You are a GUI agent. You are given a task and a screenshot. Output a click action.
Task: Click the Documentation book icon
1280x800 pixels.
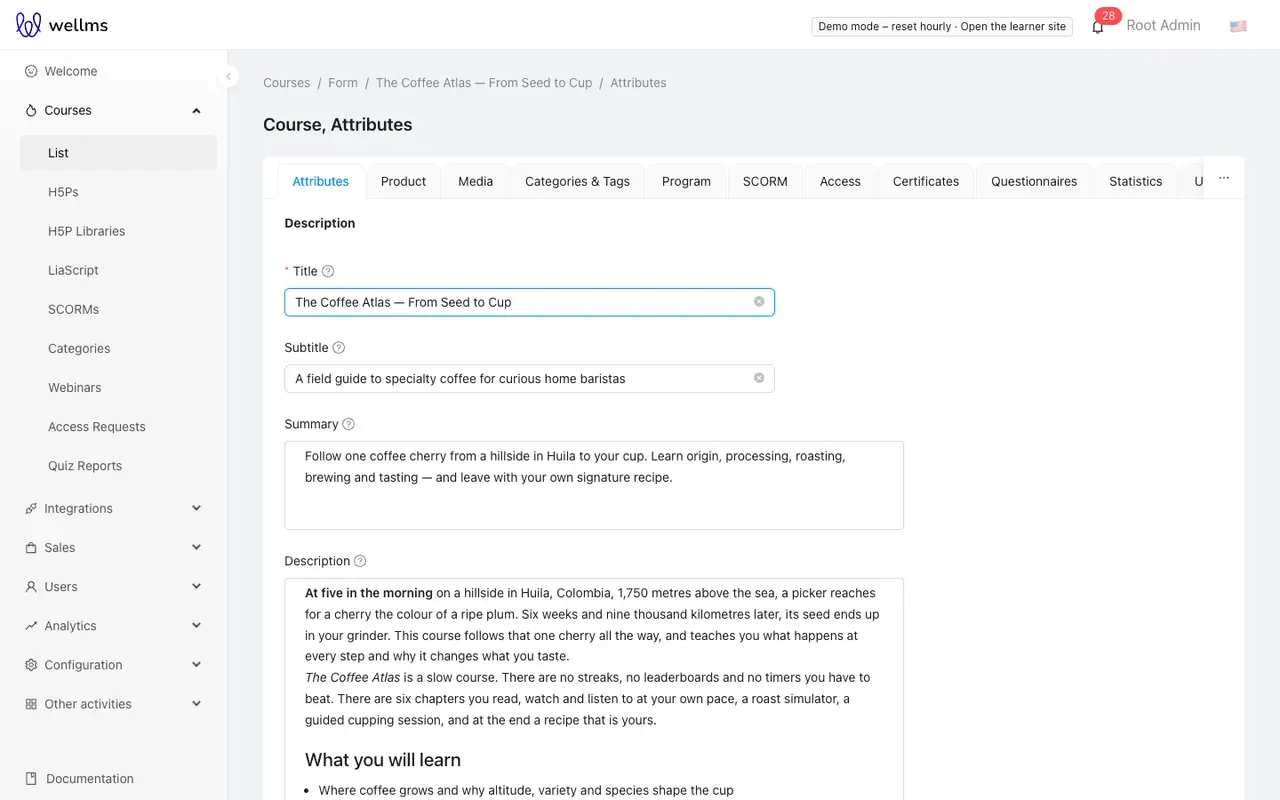tap(31, 779)
